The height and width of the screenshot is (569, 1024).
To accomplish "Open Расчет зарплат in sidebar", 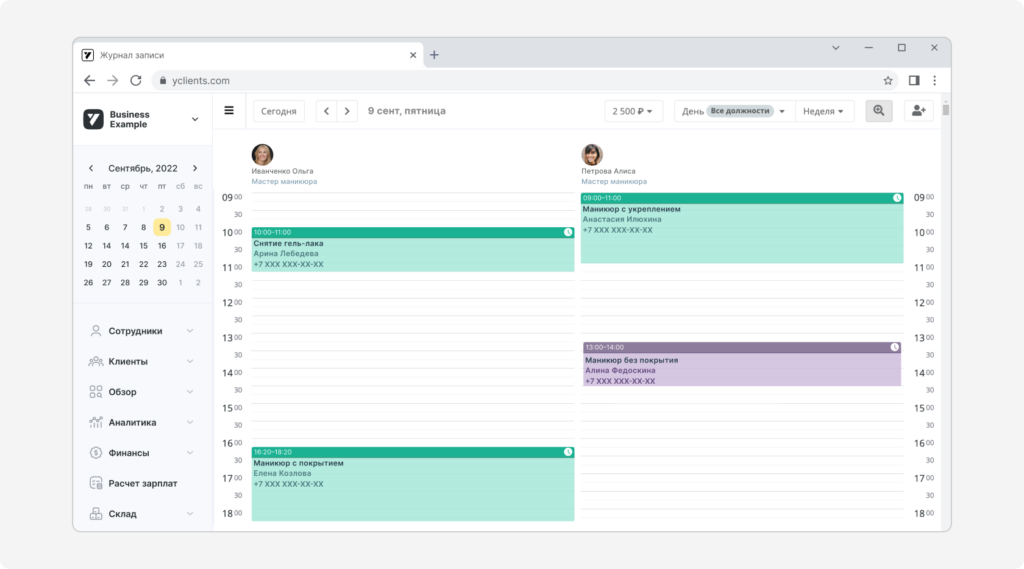I will point(142,483).
